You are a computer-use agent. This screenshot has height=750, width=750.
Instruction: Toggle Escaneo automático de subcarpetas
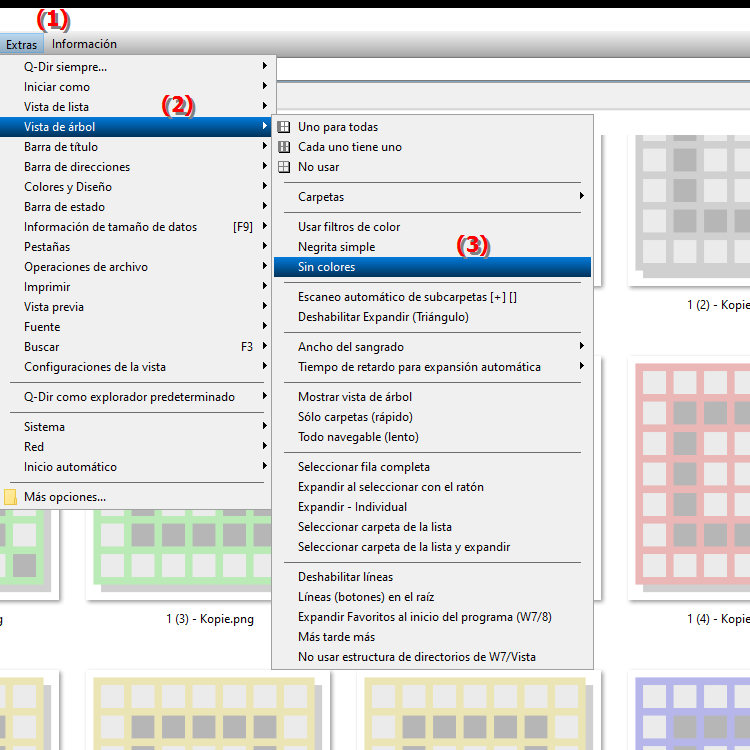click(432, 297)
